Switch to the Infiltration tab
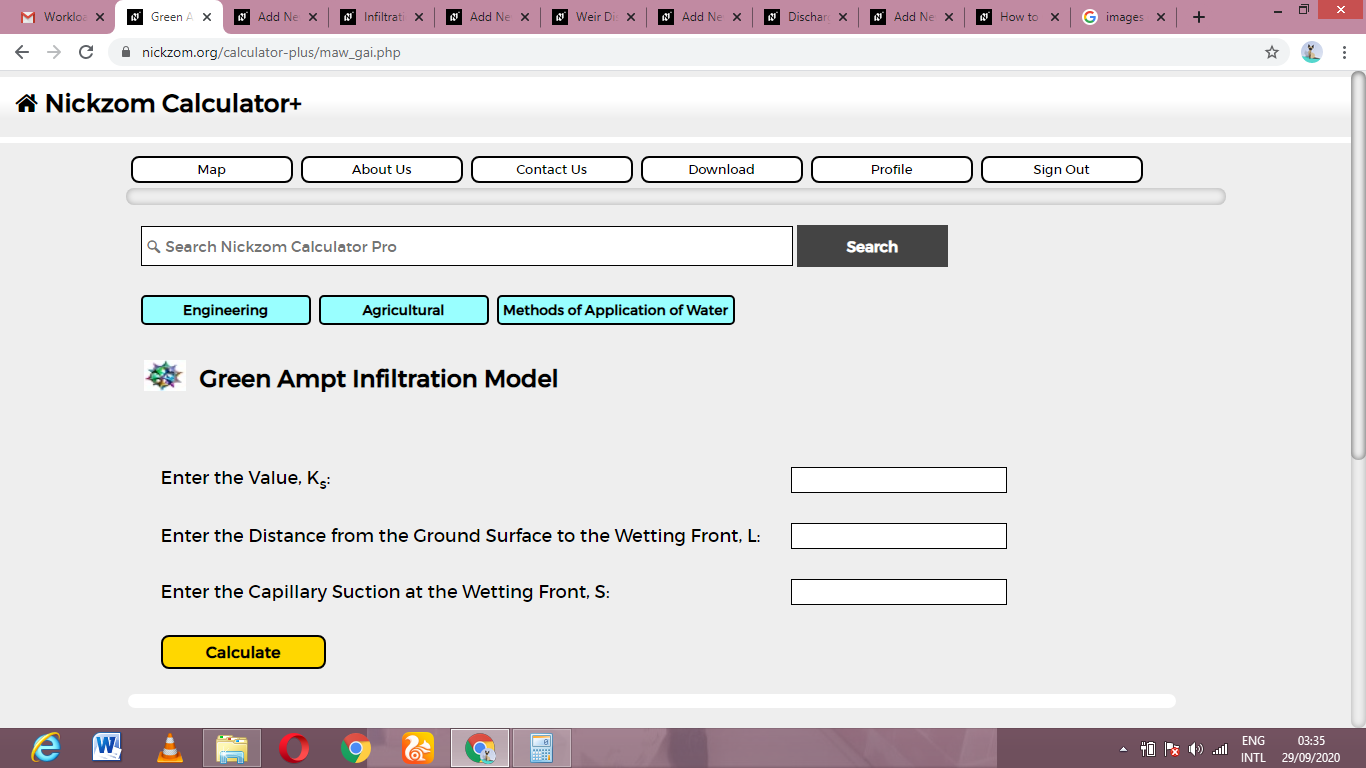This screenshot has width=1366, height=768. 384,17
